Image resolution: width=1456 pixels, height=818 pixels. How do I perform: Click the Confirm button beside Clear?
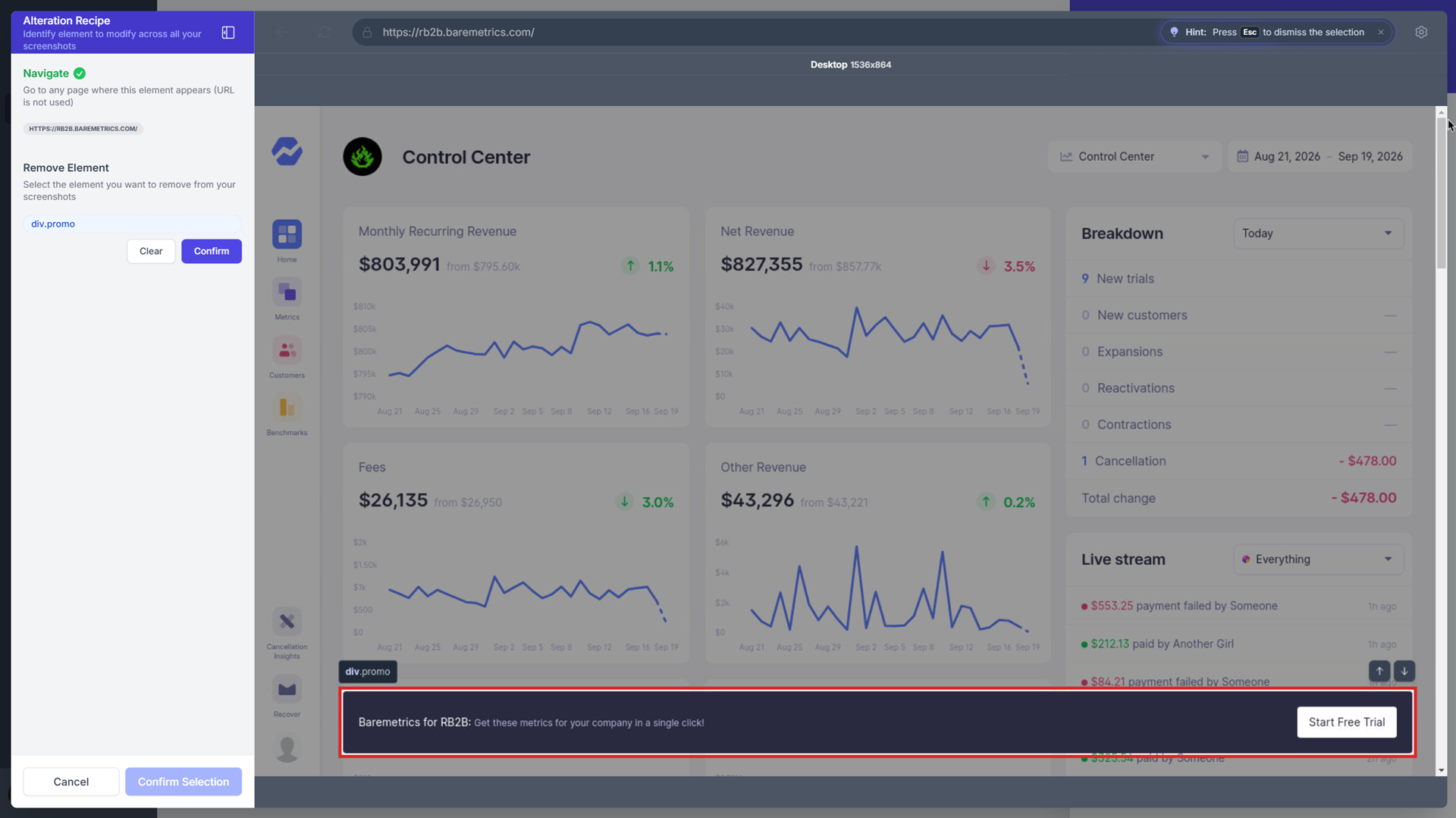click(x=212, y=251)
